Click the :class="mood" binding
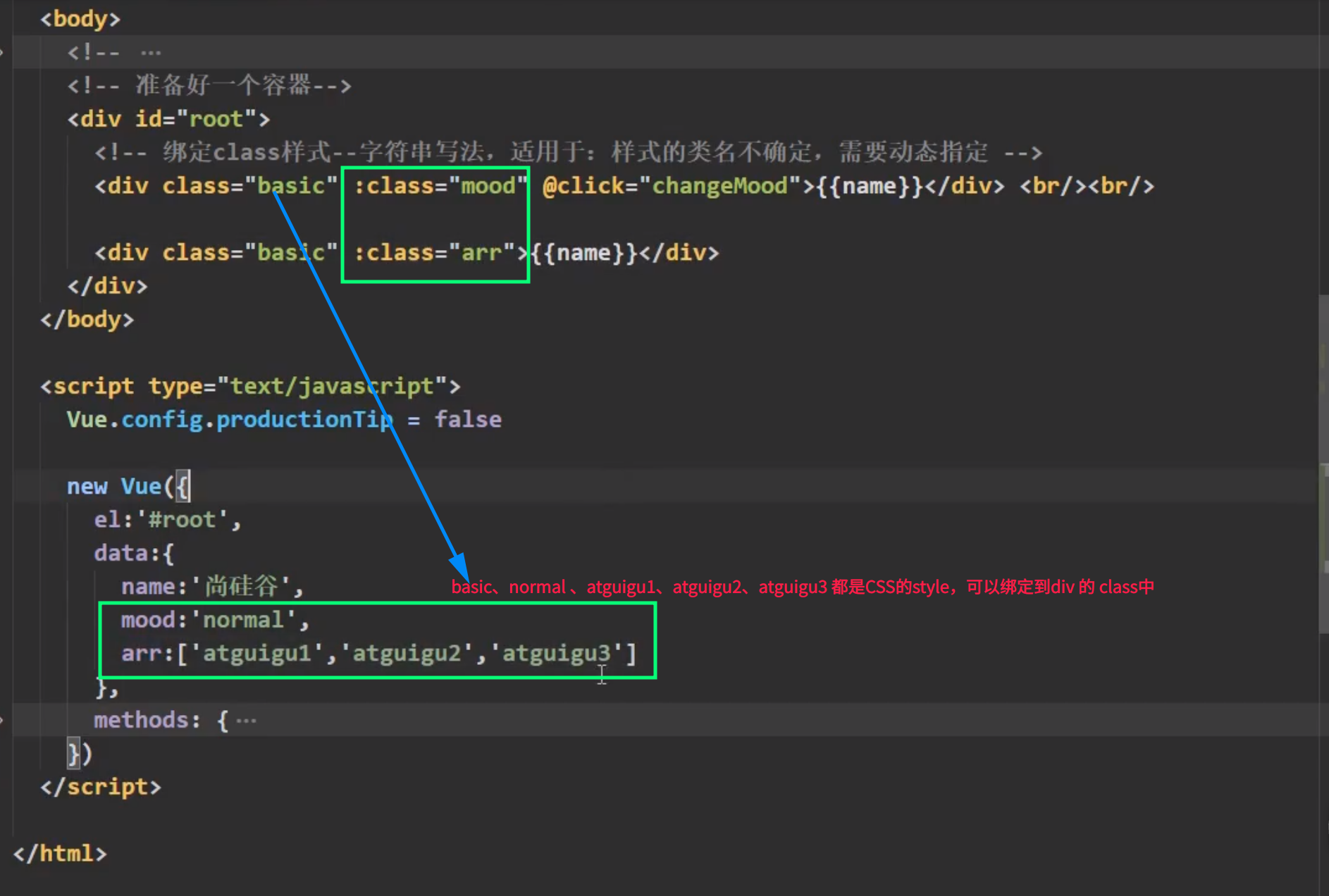Viewport: 1329px width, 896px height. [440, 186]
